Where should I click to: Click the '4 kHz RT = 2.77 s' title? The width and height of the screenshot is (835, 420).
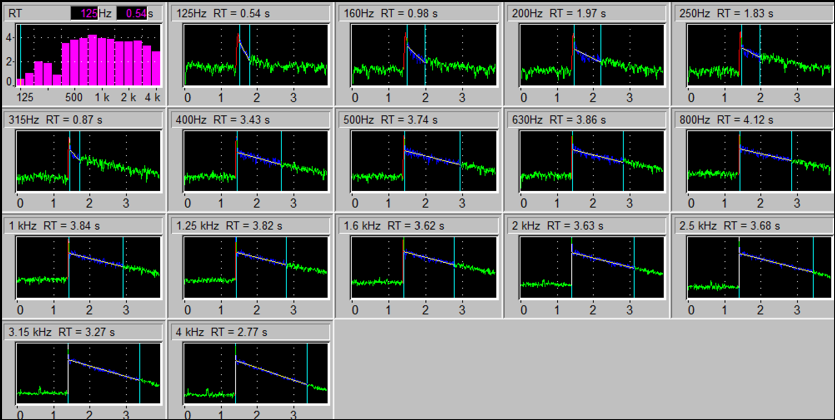pos(221,332)
